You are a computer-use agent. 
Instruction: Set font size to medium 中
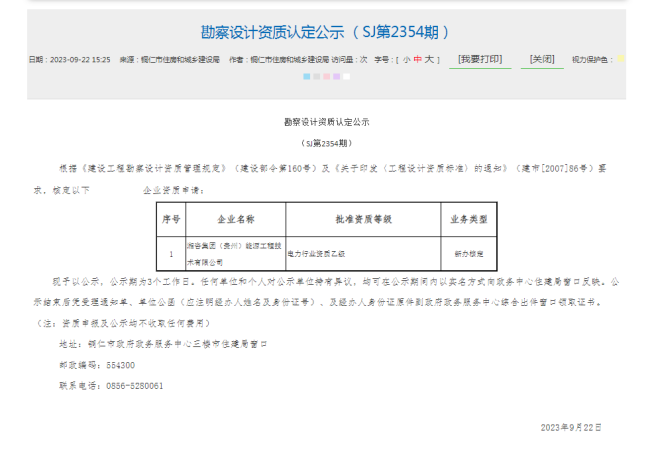[417, 60]
